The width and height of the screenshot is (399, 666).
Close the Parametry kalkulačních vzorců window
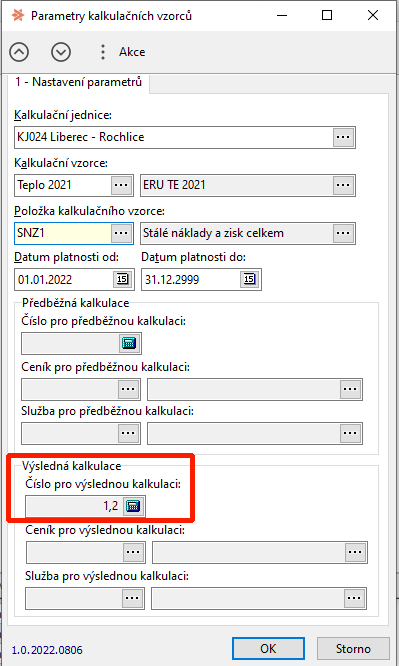click(373, 15)
